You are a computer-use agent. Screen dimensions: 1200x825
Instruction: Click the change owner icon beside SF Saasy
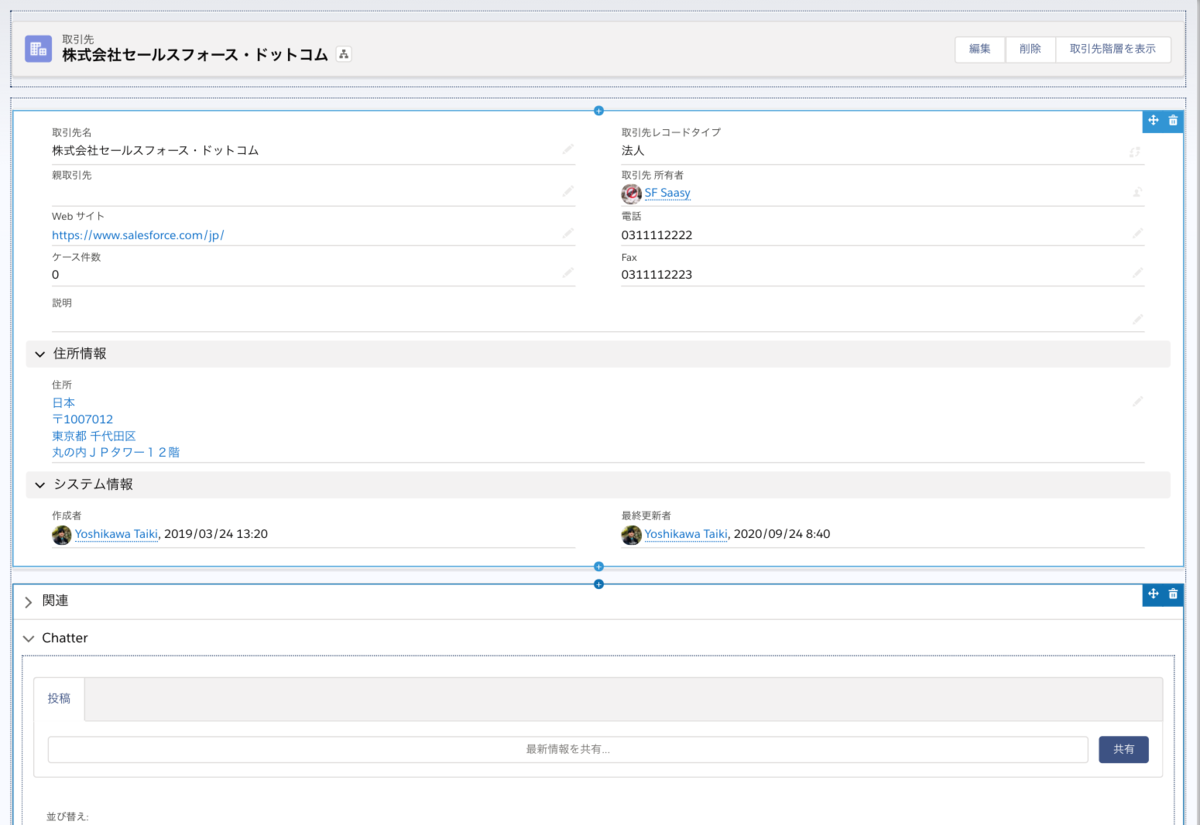pos(1137,192)
